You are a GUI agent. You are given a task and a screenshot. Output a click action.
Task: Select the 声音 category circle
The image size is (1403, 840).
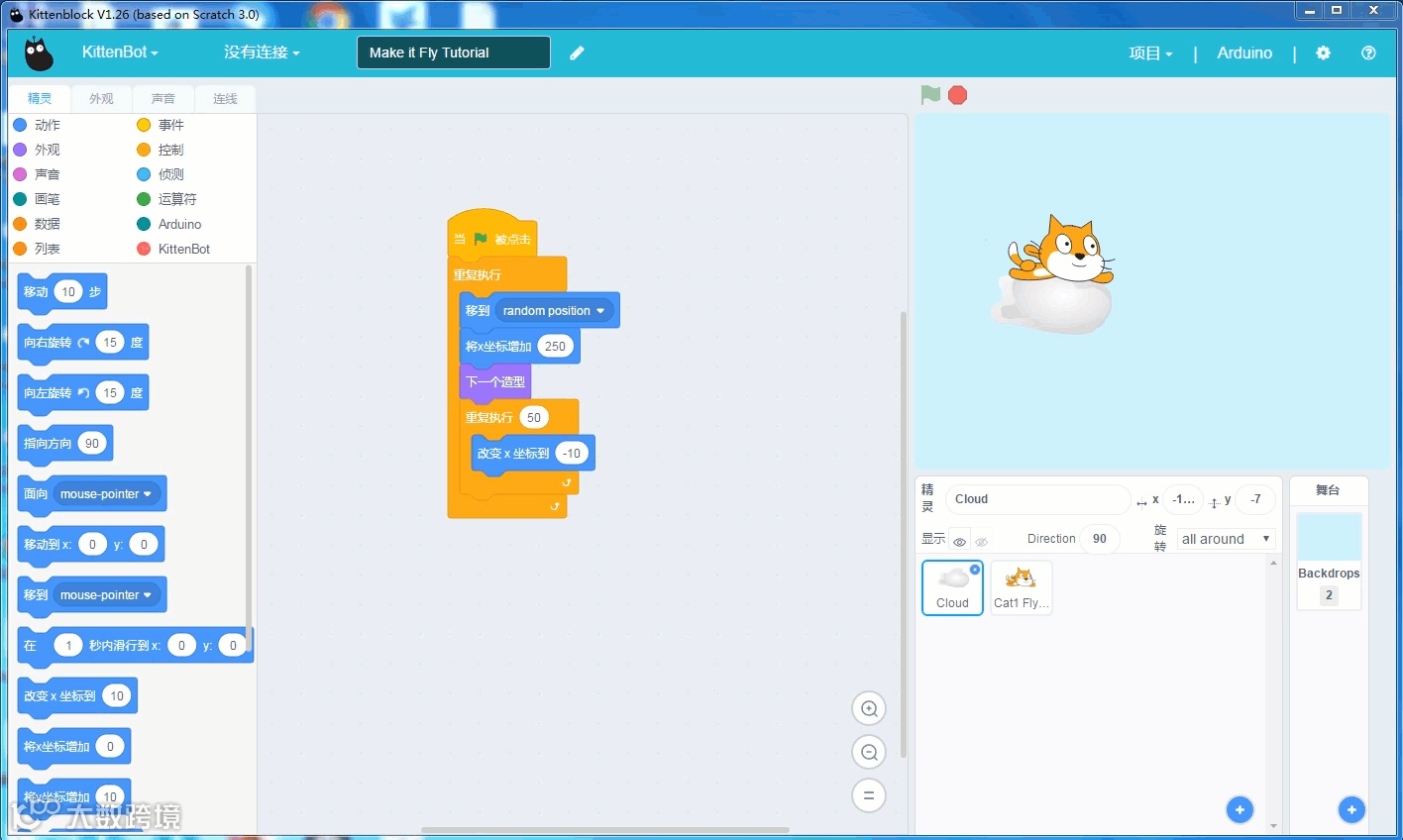click(x=20, y=174)
